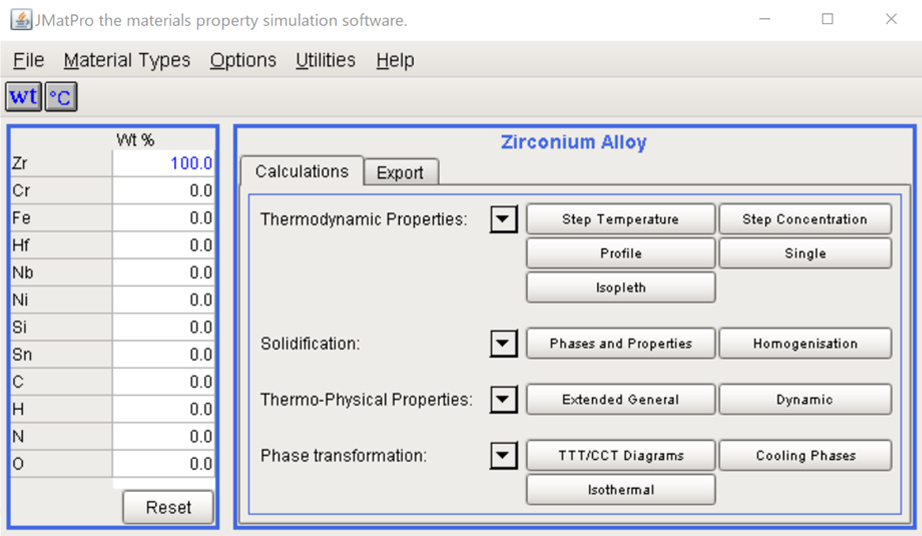Viewport: 922px width, 536px height.
Task: Open the Material Types menu
Action: click(x=127, y=60)
